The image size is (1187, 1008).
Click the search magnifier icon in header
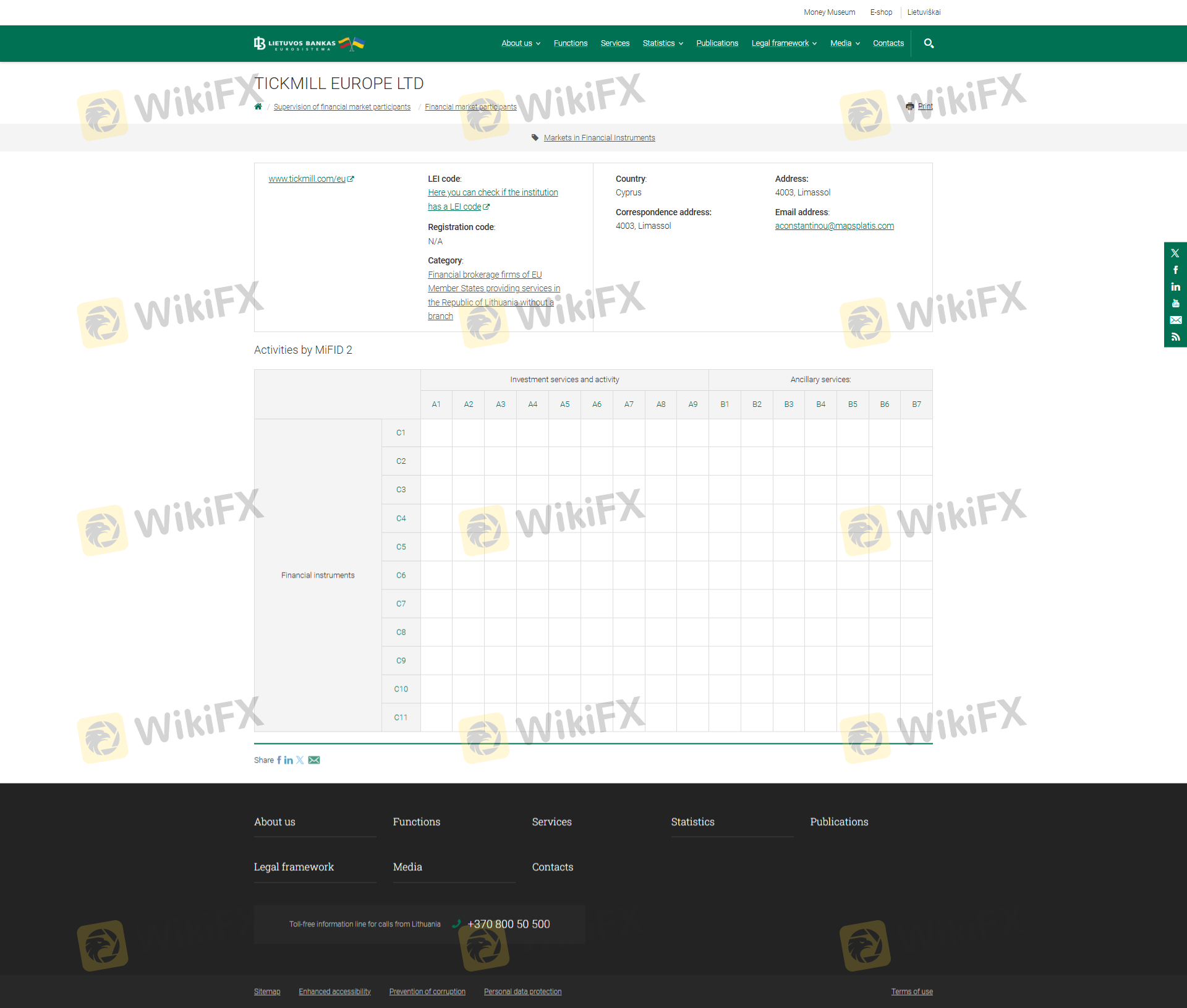coord(929,43)
